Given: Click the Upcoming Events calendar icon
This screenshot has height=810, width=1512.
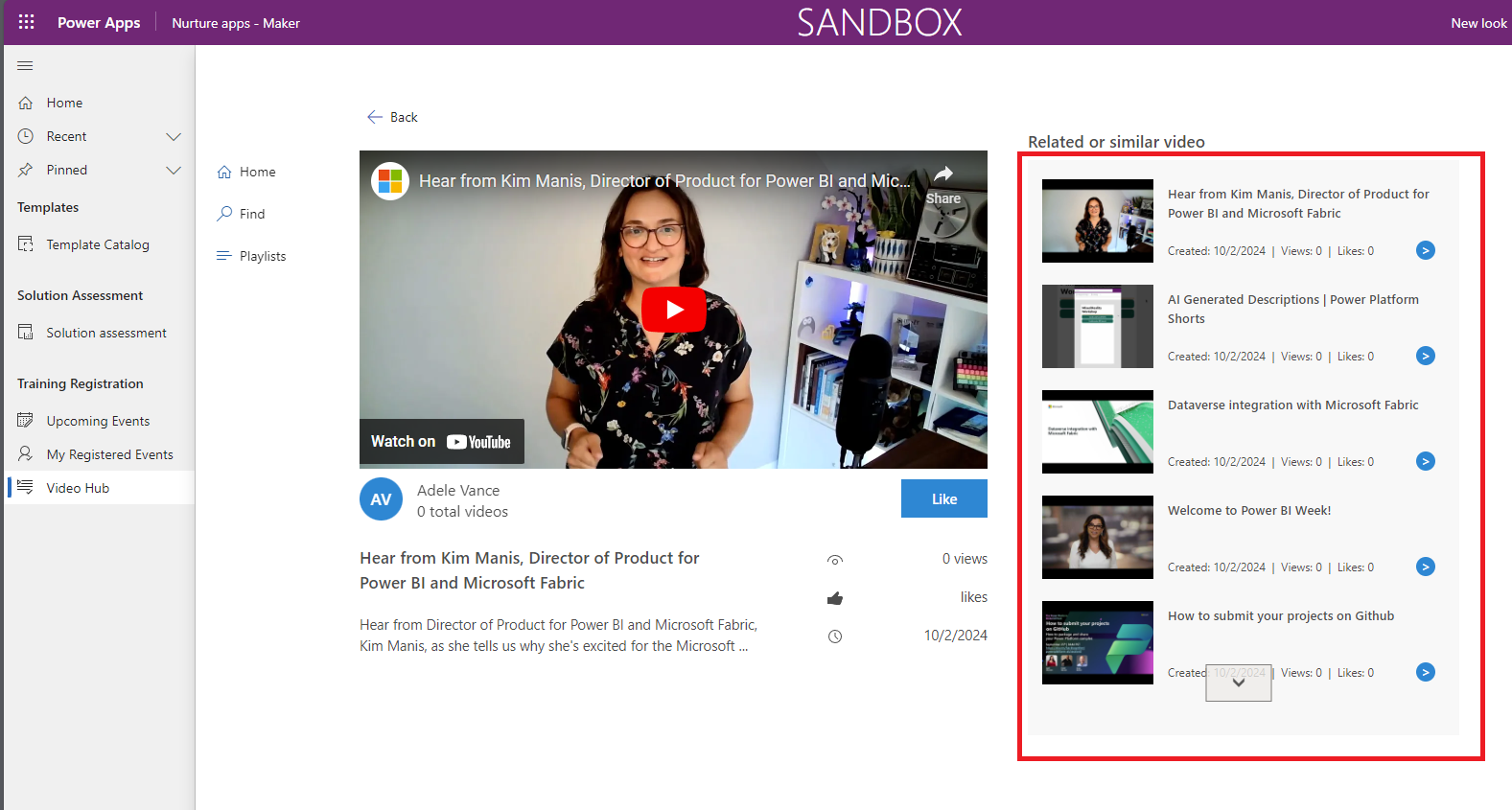Looking at the screenshot, I should click(26, 421).
